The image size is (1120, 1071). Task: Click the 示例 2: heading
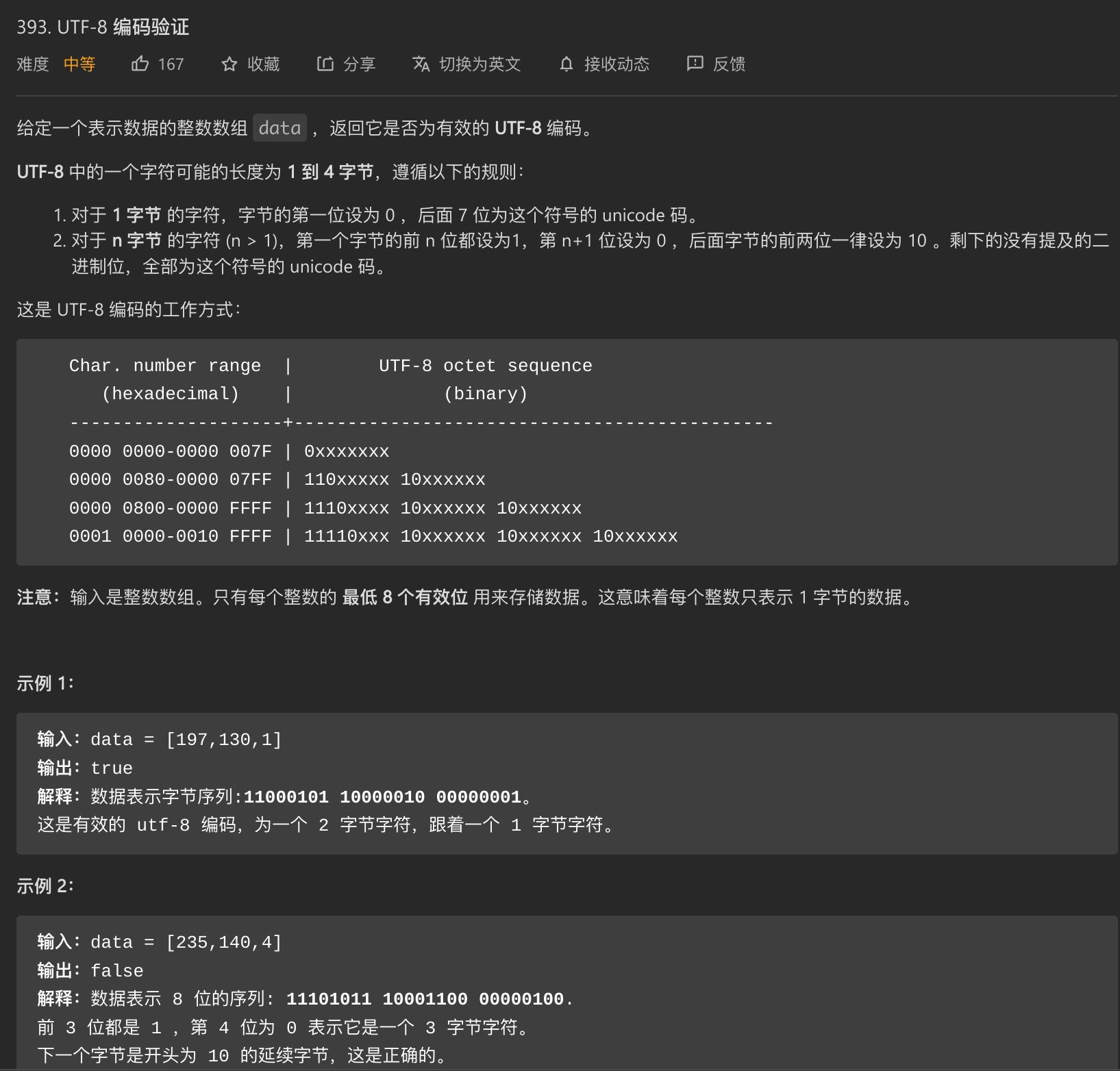[x=45, y=886]
